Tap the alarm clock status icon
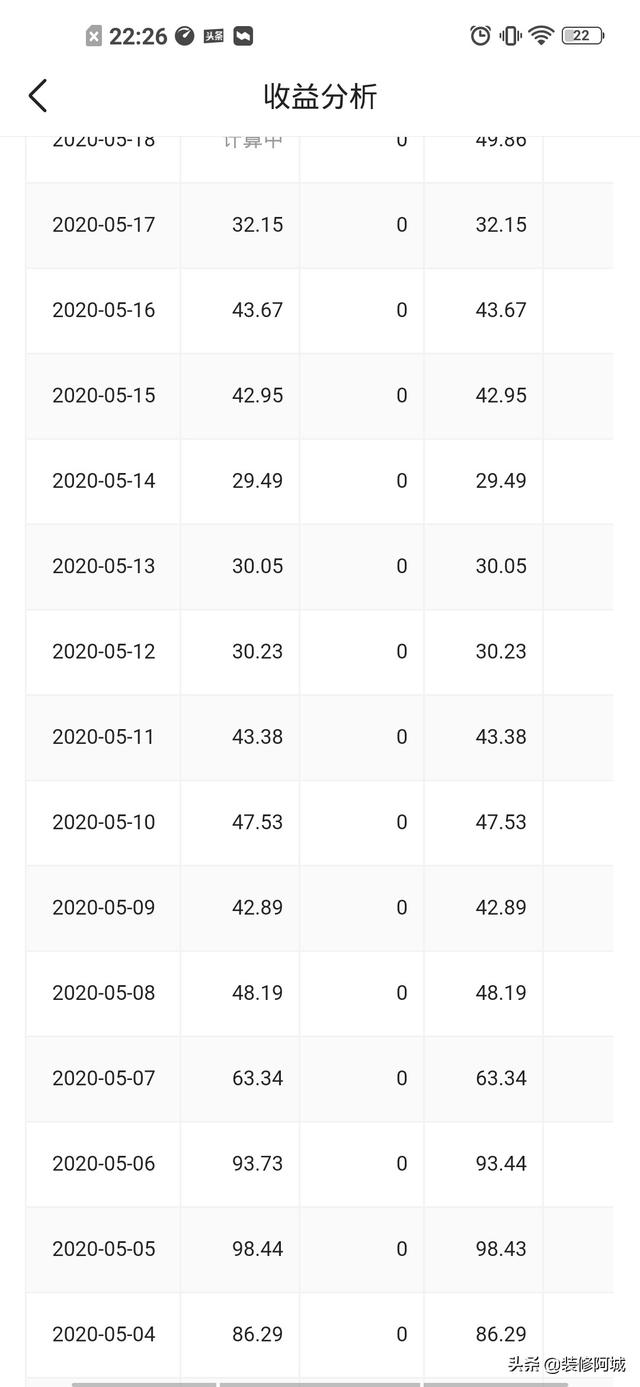Image resolution: width=640 pixels, height=1387 pixels. 480,36
